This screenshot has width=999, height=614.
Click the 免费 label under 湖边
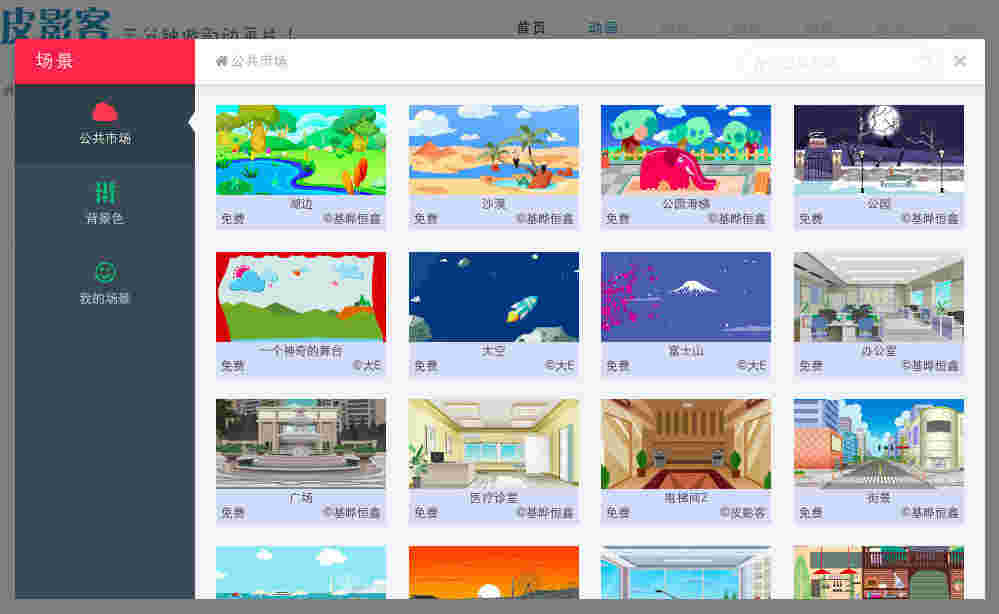coord(233,218)
